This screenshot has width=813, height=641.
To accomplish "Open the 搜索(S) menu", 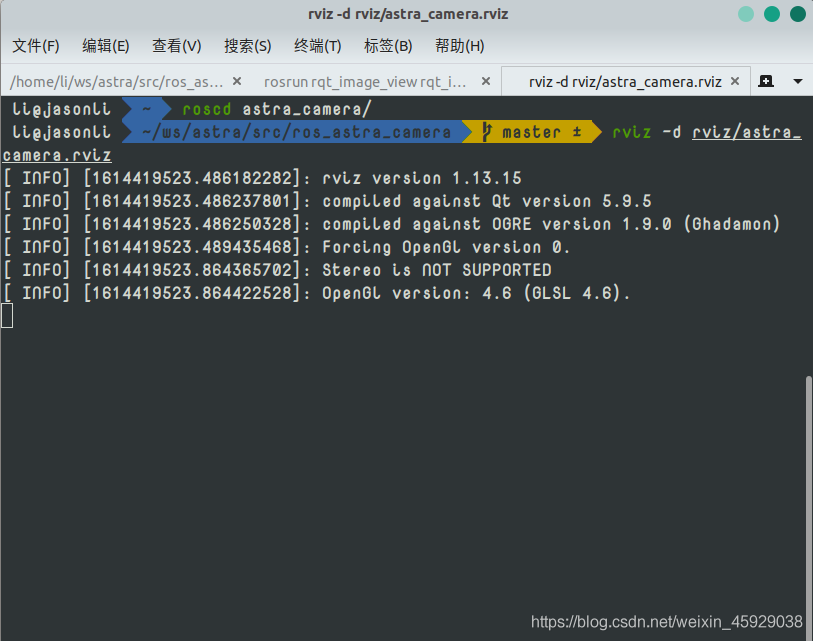I will (247, 46).
